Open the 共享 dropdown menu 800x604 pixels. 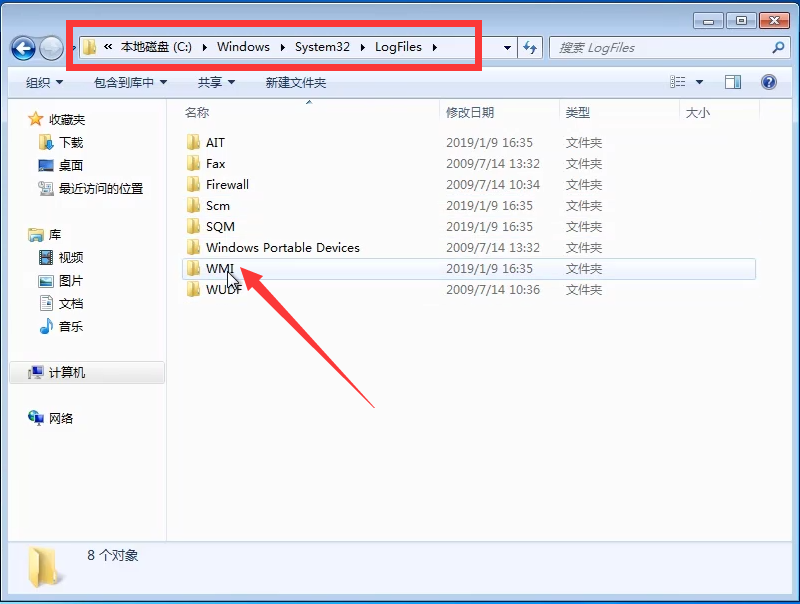(x=216, y=82)
